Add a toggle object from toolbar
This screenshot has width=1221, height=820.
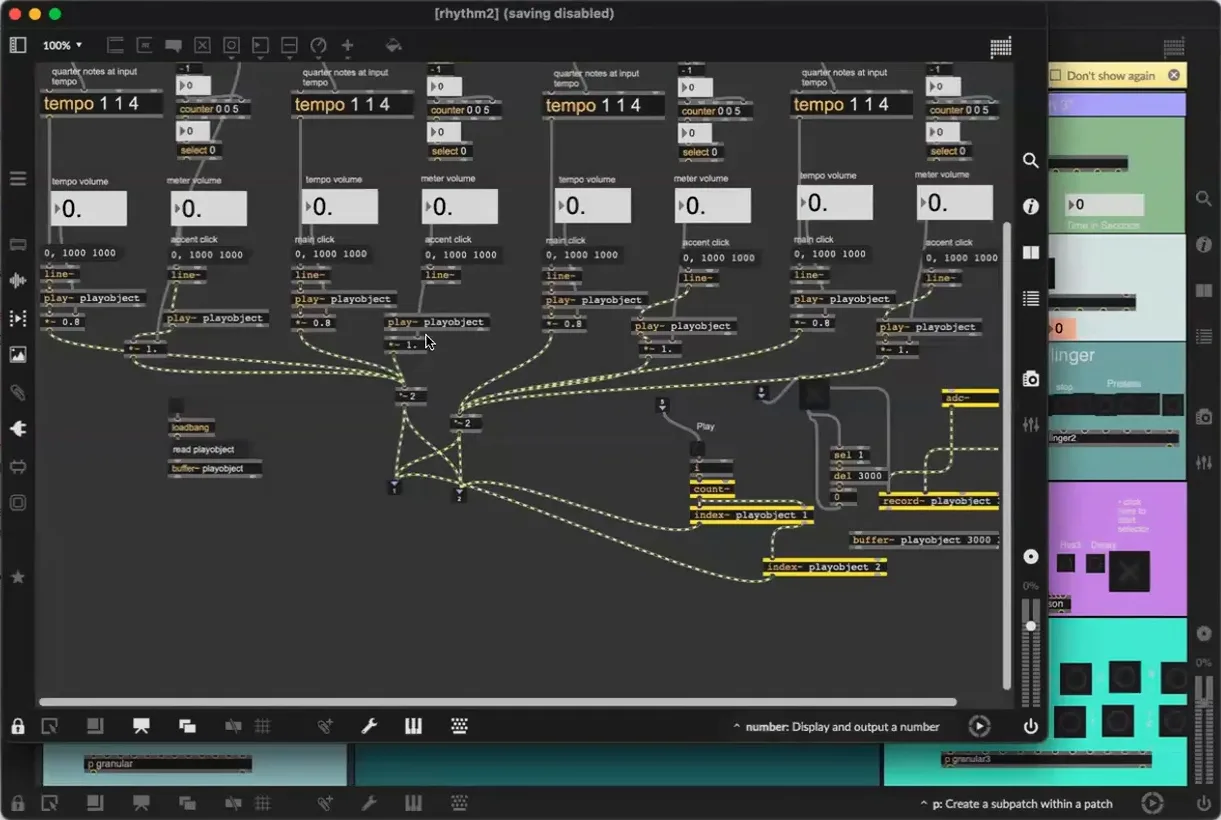click(x=202, y=45)
